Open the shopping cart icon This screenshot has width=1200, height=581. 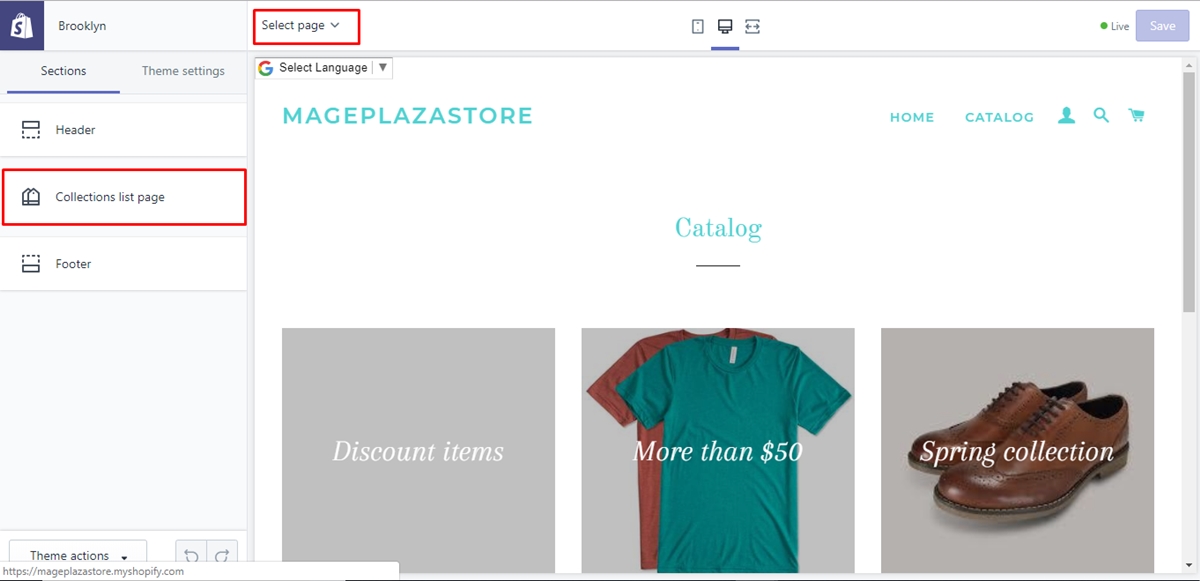point(1136,115)
